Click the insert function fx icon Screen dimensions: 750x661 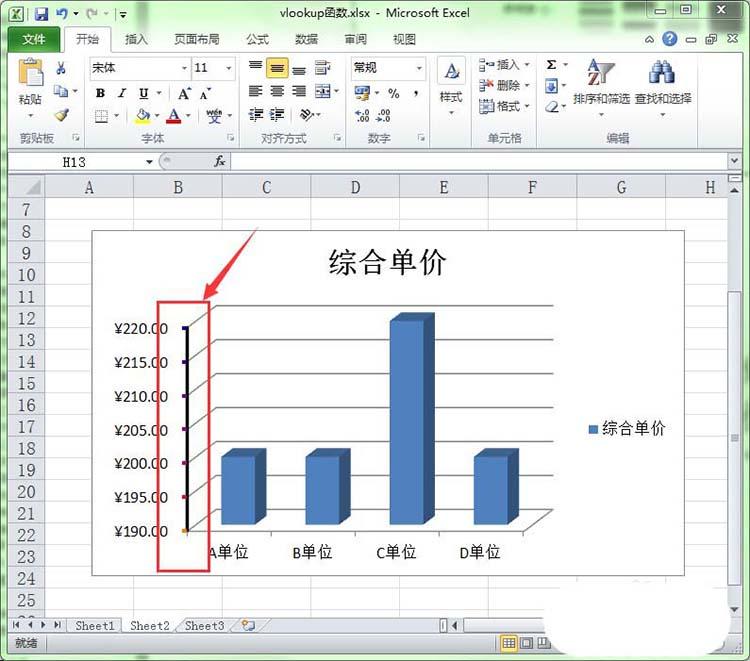coord(220,161)
